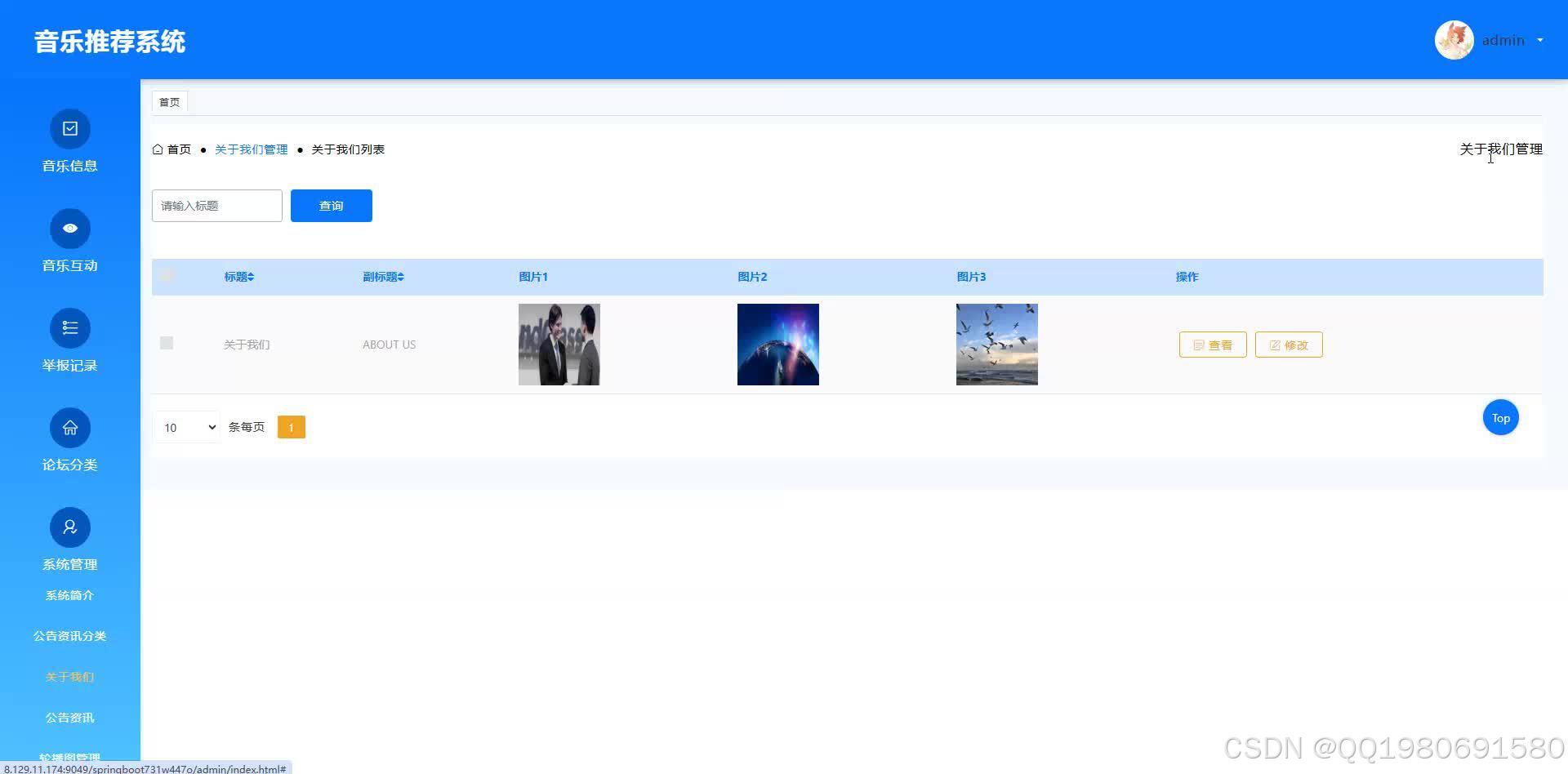The width and height of the screenshot is (1568, 774).
Task: Click the Top scroll-to-top button
Action: [1501, 418]
